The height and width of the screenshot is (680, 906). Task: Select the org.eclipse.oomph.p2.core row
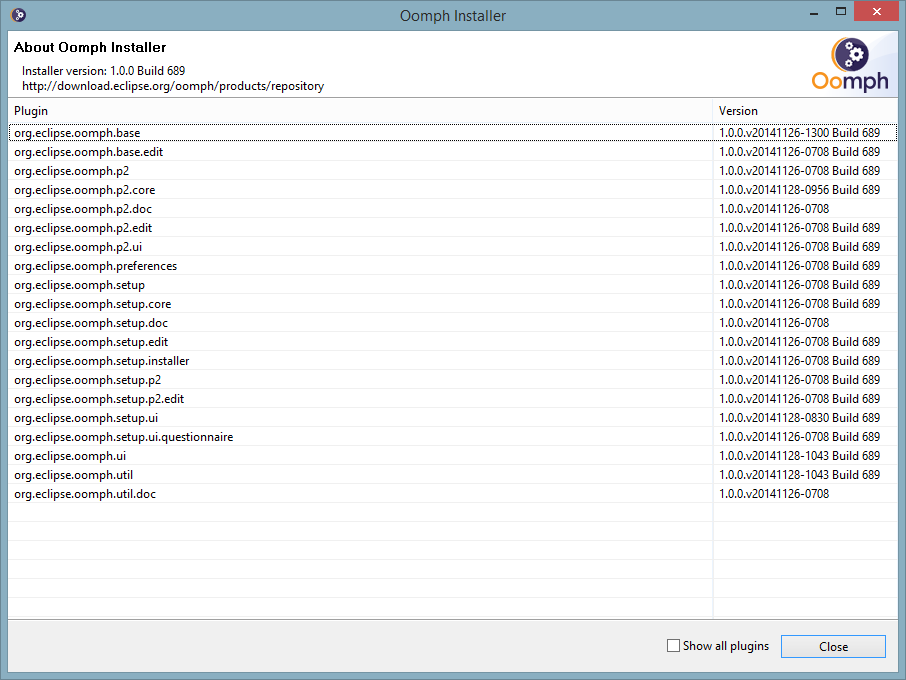pos(453,190)
